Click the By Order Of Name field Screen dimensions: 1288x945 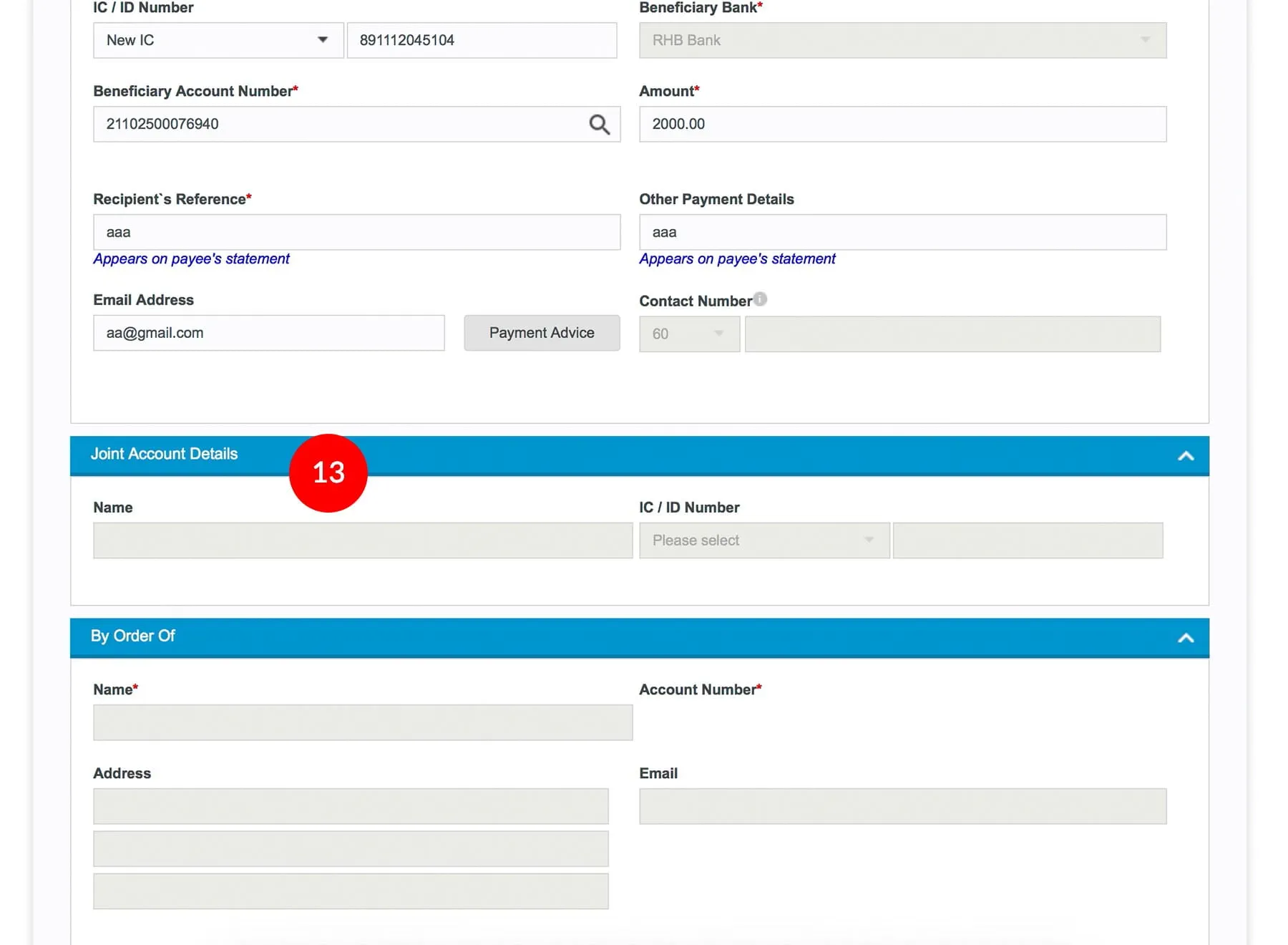pos(362,722)
